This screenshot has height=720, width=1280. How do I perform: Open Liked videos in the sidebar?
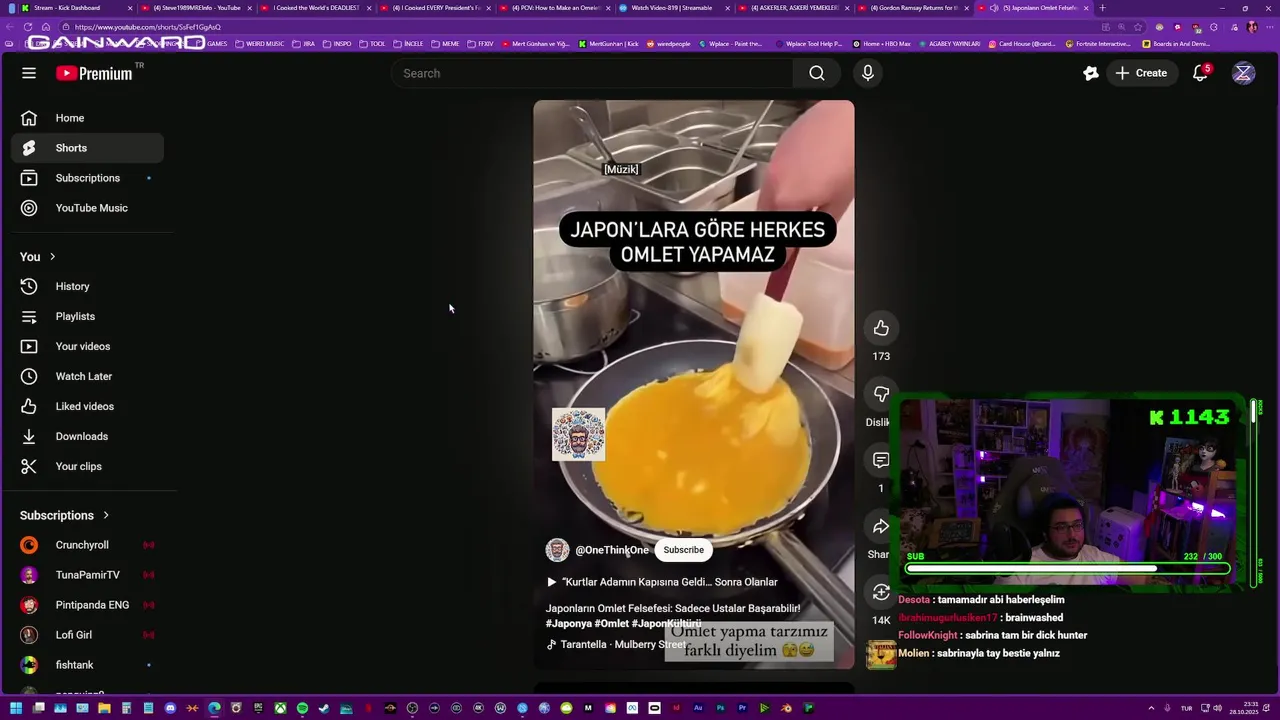(88, 406)
